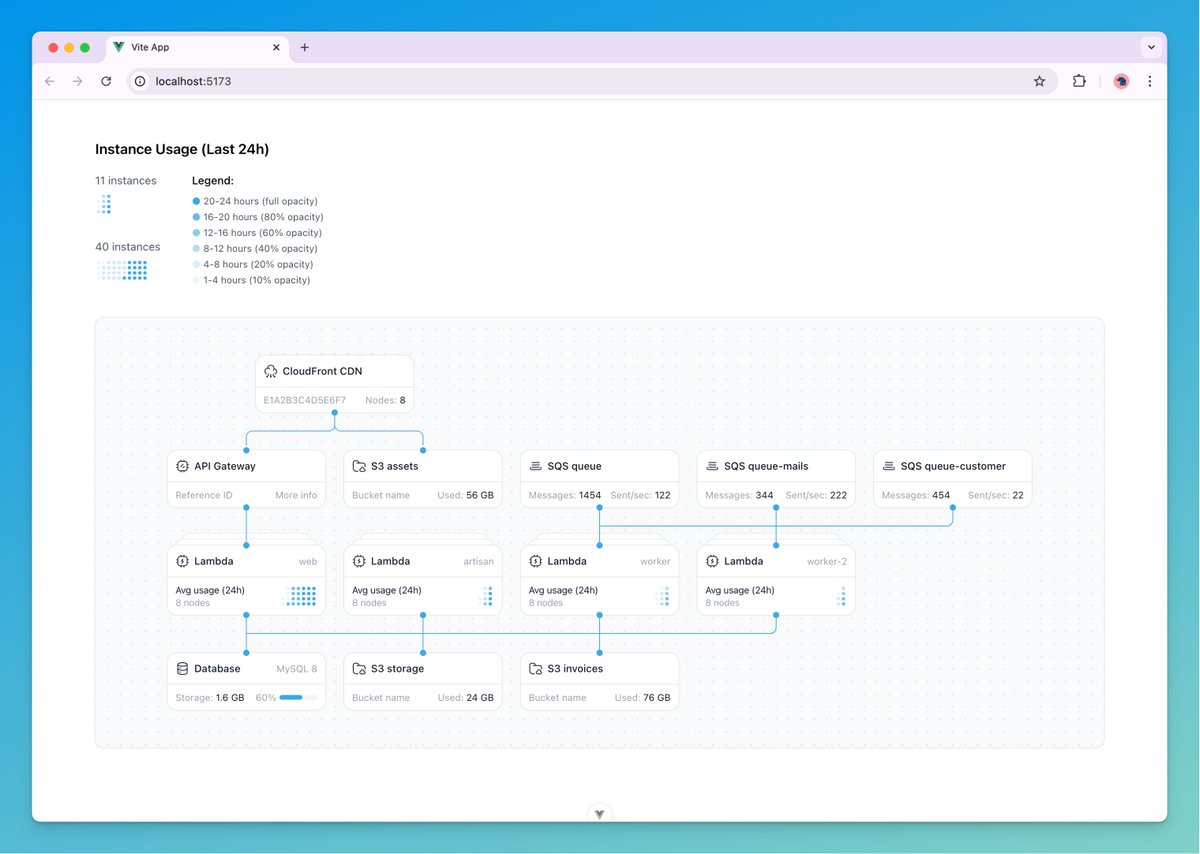Viewport: 1200px width, 854px height.
Task: Click the 11 instances dot grid
Action: click(x=104, y=204)
